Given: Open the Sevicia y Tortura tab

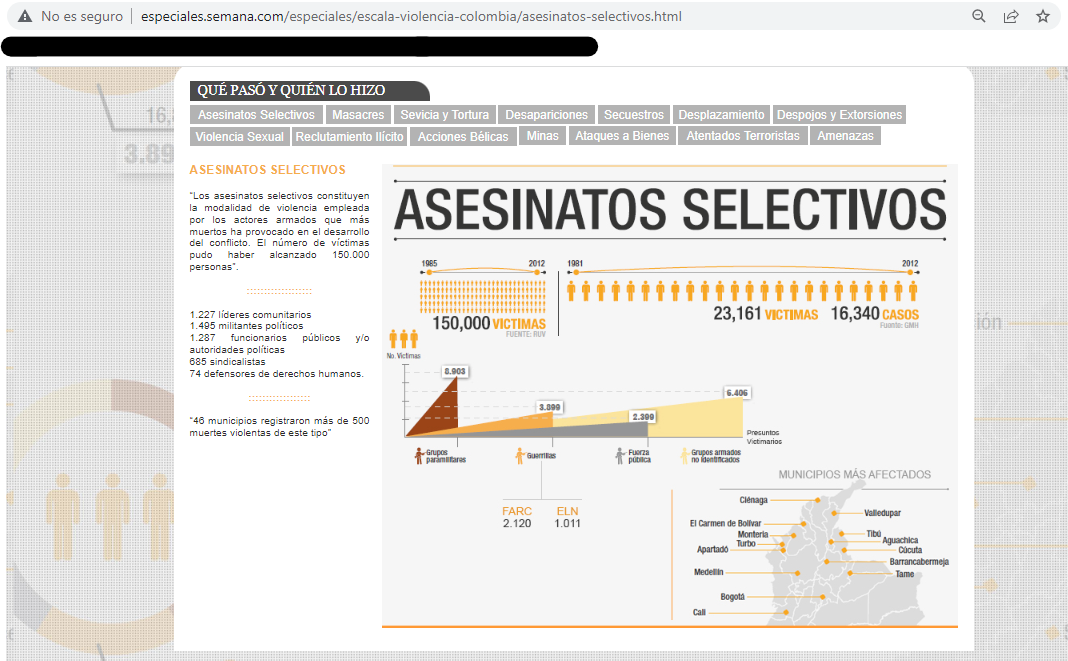Looking at the screenshot, I should click(444, 114).
